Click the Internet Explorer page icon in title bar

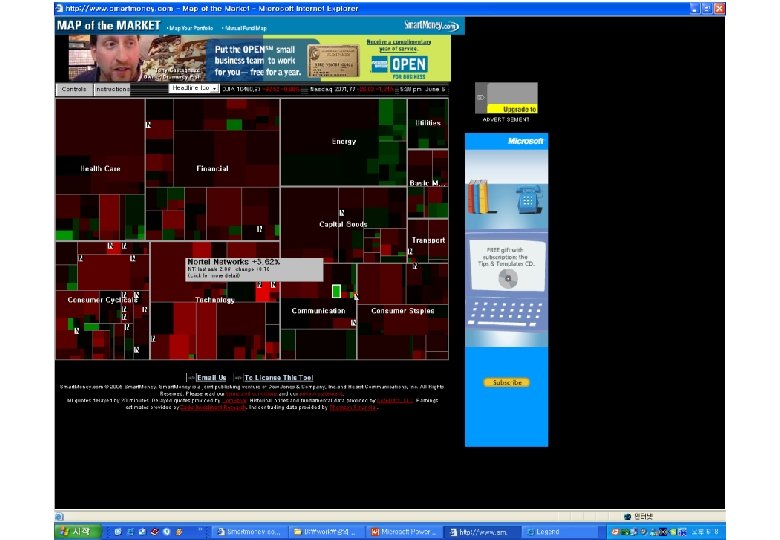(x=60, y=8)
